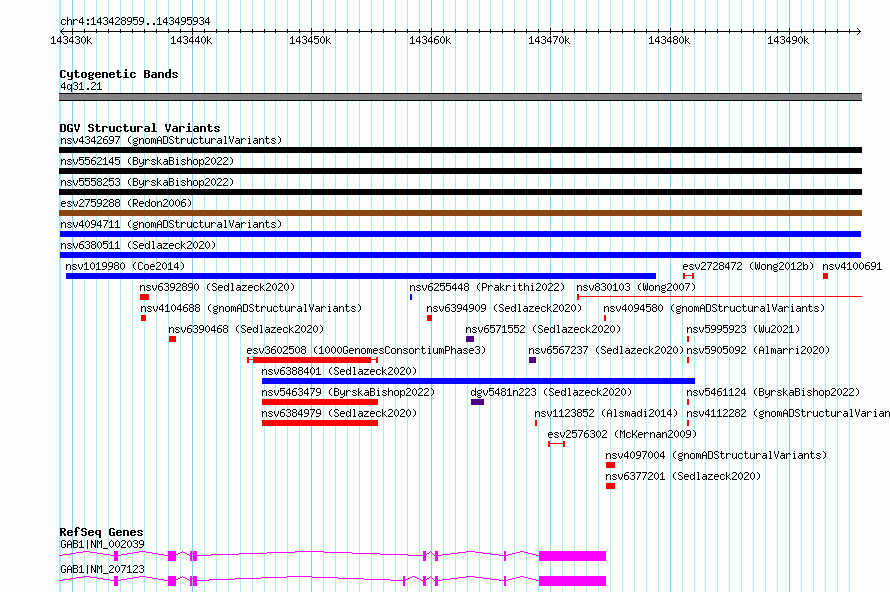Select the dgv5481n223 purple marker
Screen dimensions: 890x592
click(x=477, y=402)
